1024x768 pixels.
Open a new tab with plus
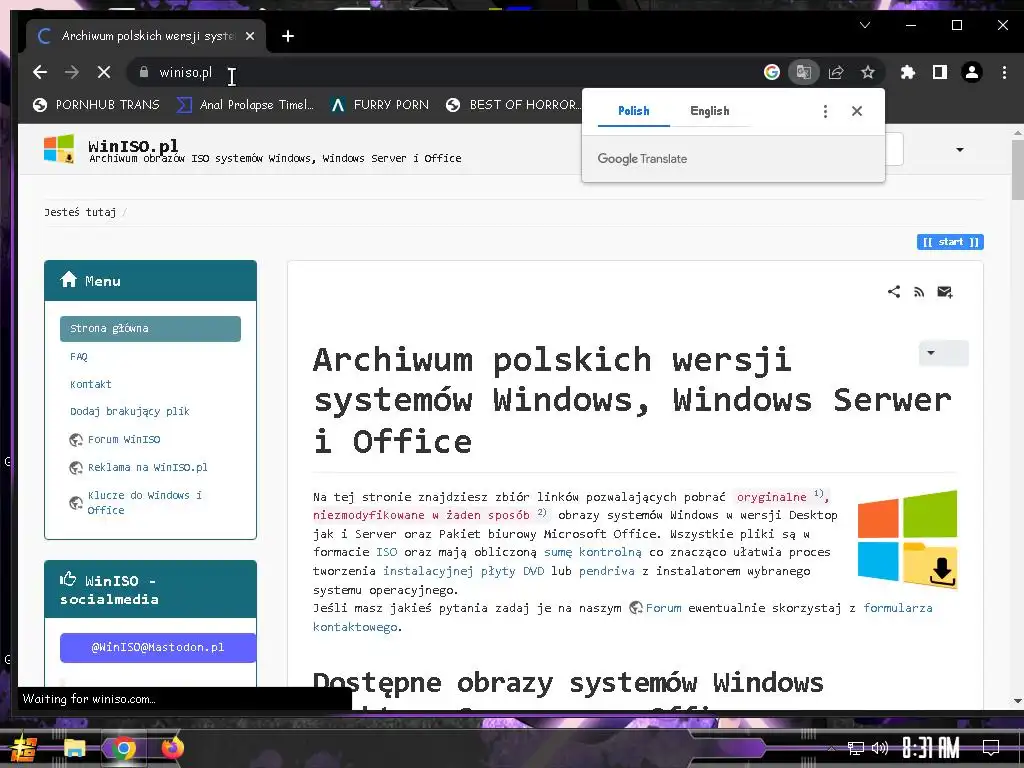click(287, 36)
